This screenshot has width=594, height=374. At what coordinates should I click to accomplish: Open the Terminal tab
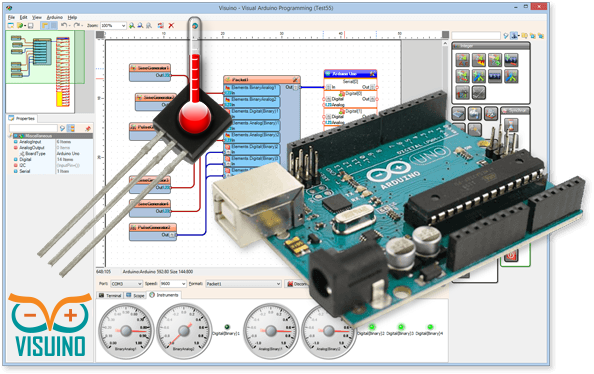point(110,295)
